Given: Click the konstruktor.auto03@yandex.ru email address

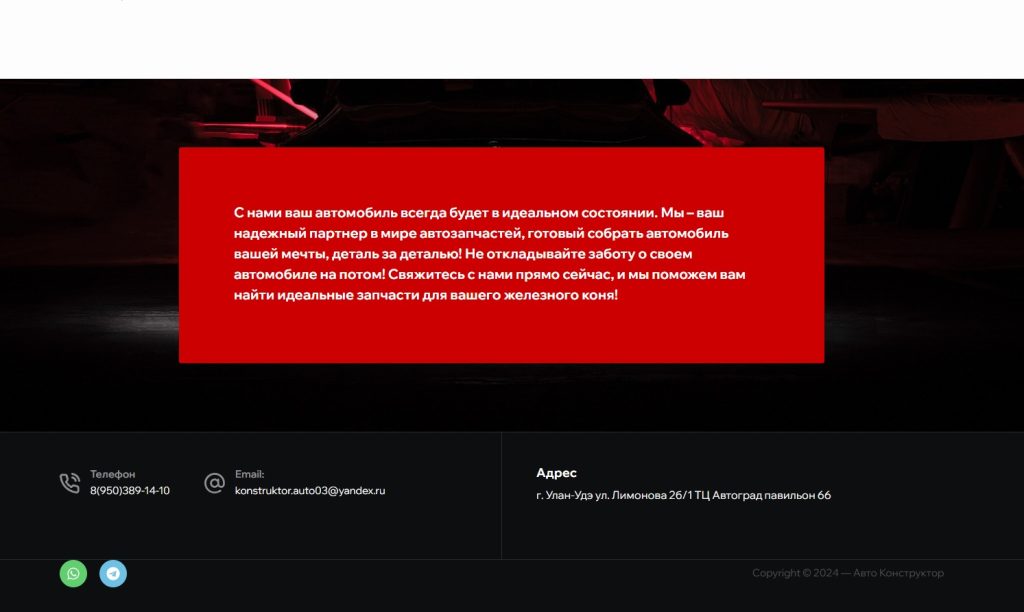Looking at the screenshot, I should pyautogui.click(x=310, y=491).
